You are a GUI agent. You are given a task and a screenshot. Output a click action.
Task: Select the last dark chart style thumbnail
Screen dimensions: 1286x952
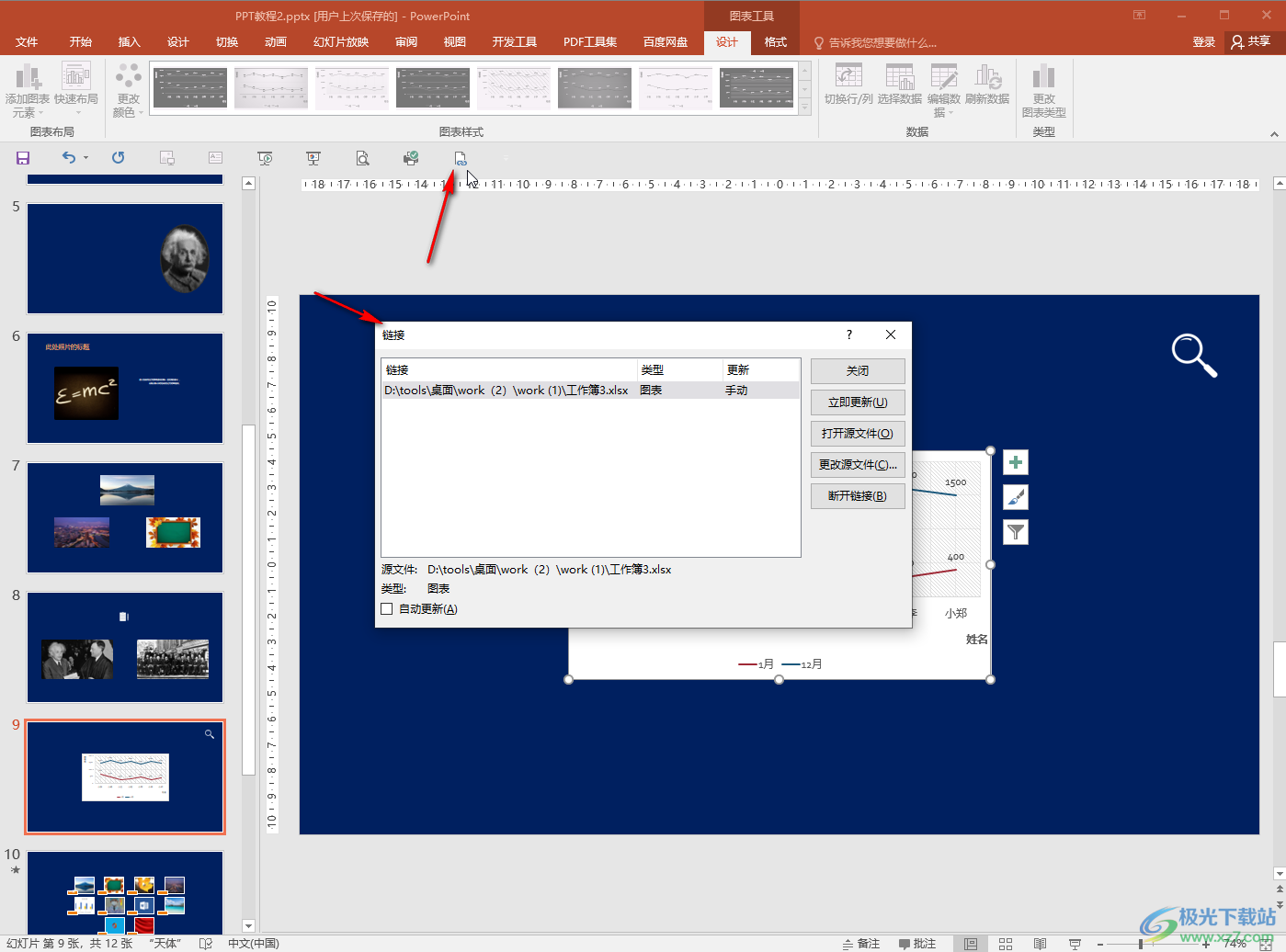(x=757, y=87)
